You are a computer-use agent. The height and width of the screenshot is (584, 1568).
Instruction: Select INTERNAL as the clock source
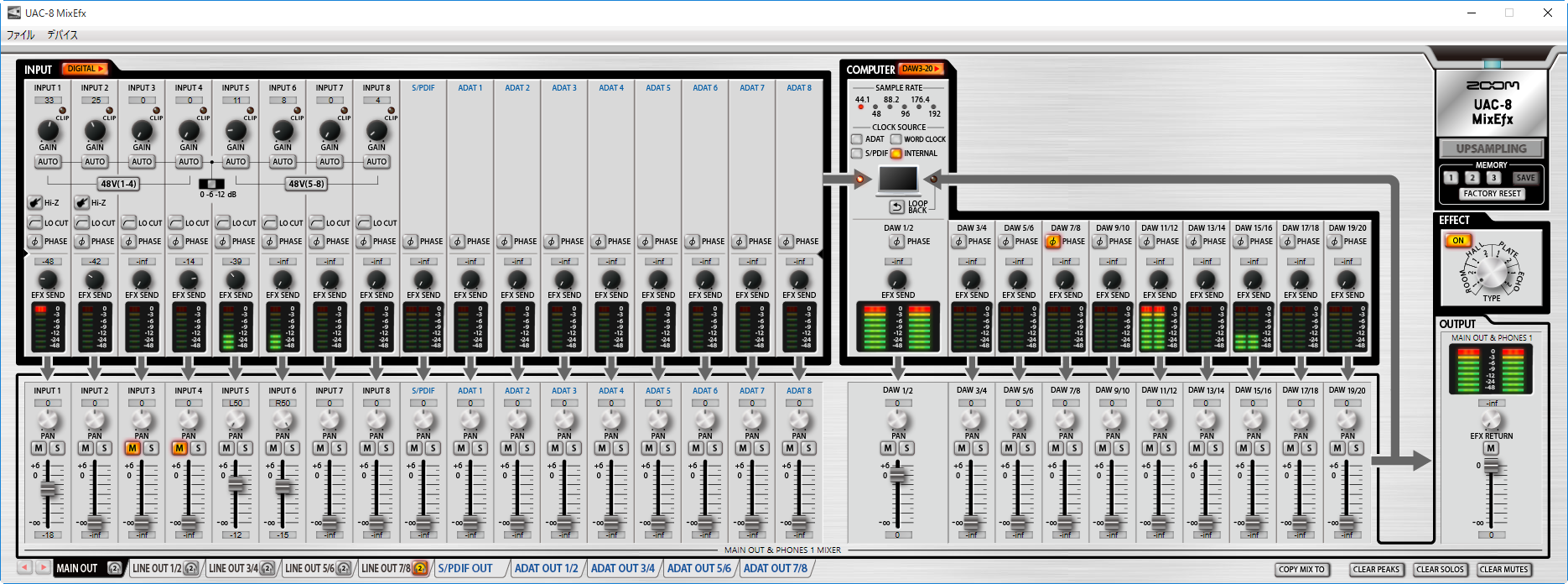coord(896,154)
